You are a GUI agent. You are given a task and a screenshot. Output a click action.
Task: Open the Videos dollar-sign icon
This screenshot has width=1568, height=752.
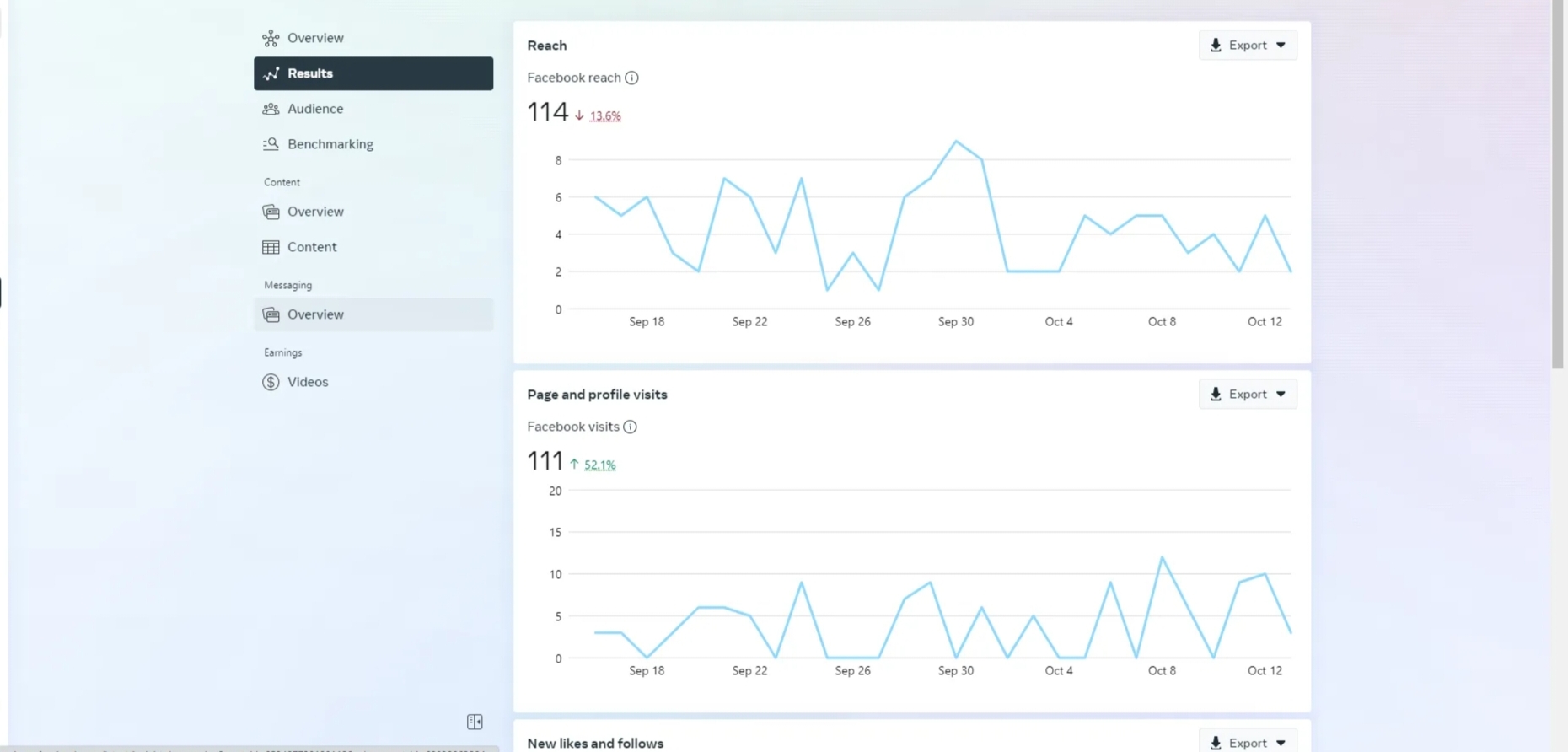click(x=271, y=382)
